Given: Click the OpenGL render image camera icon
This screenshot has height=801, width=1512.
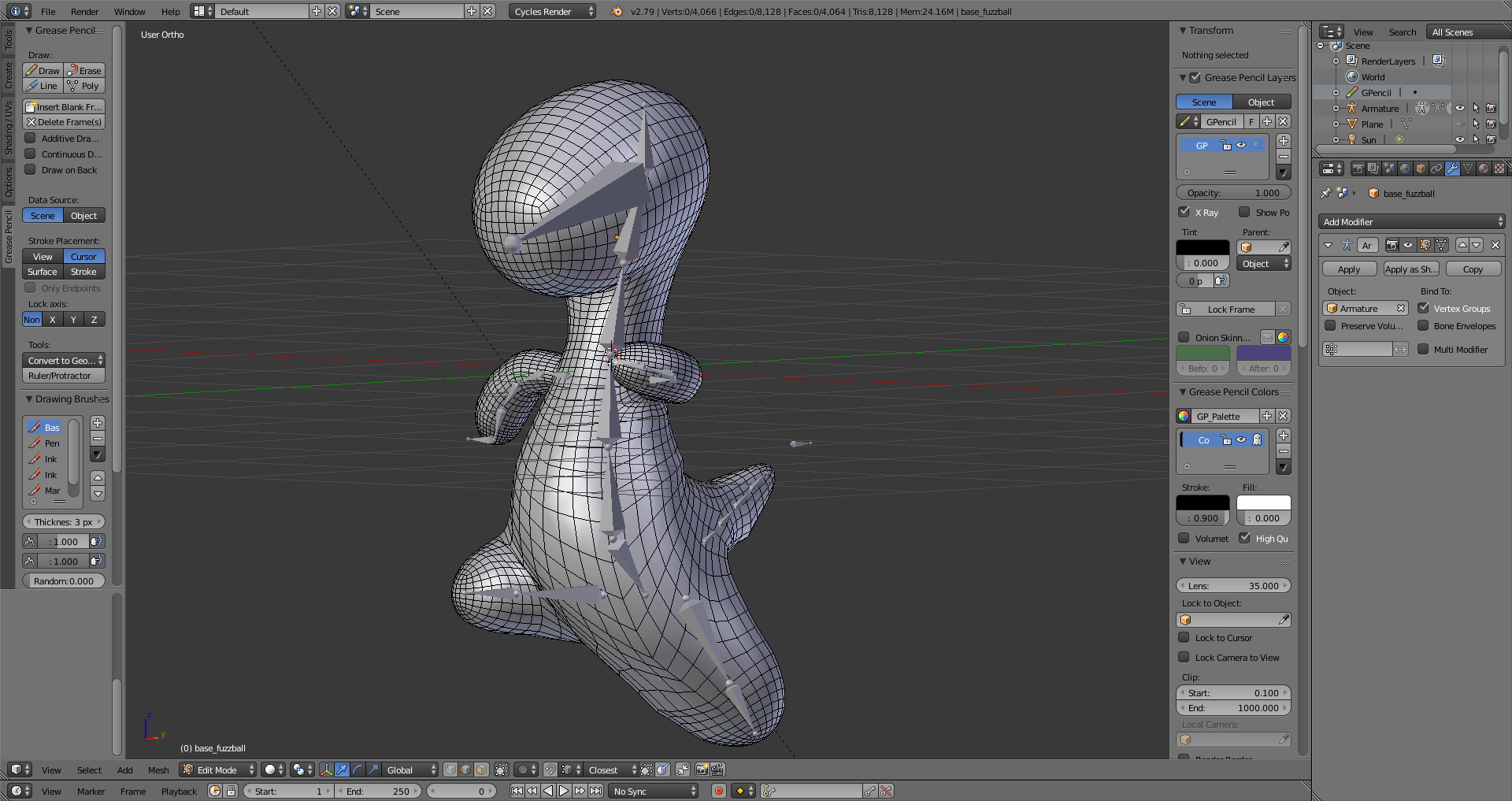Looking at the screenshot, I should 702,769.
